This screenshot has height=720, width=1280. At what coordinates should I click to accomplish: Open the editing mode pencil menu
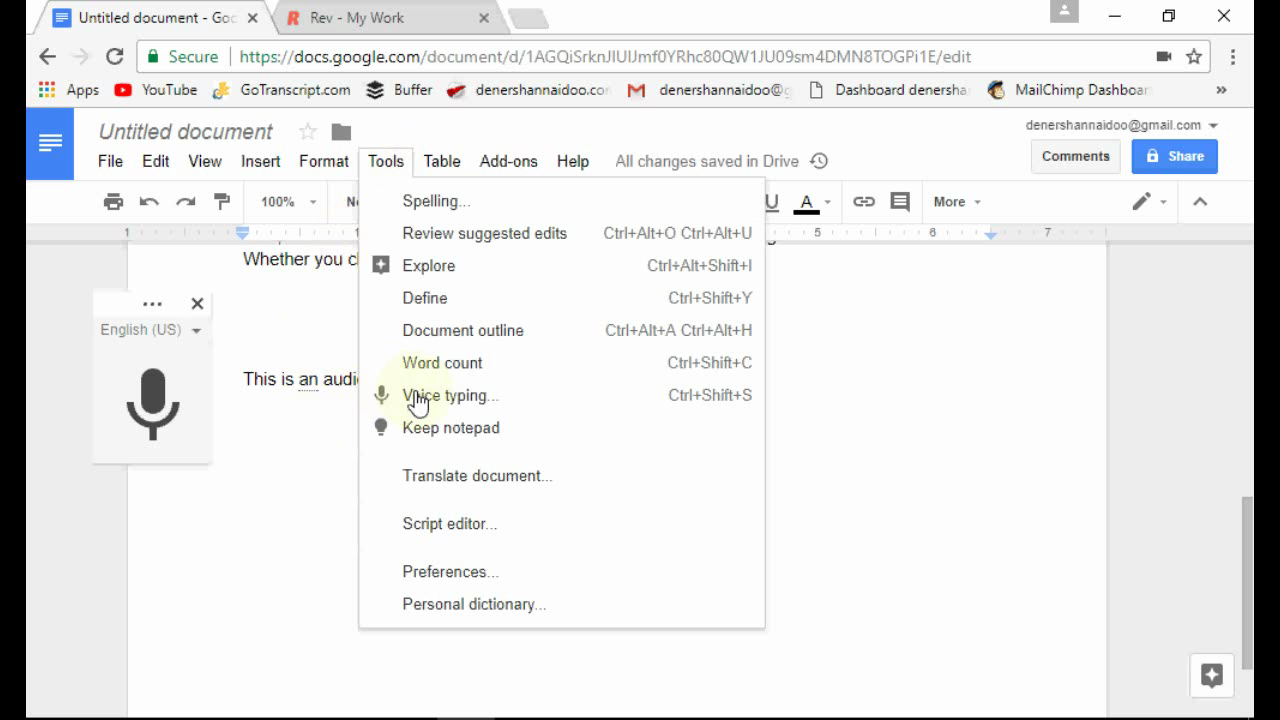1149,202
